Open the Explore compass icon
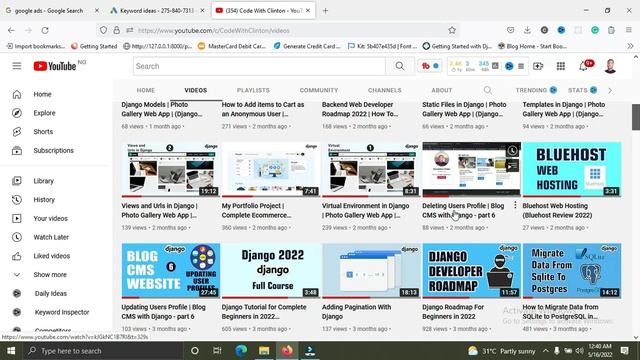 pos(17,113)
